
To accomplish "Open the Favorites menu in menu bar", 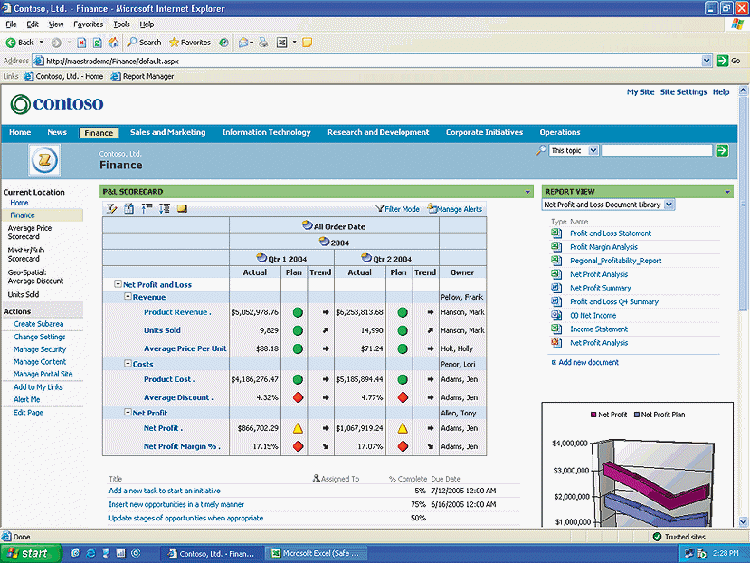I will point(88,24).
